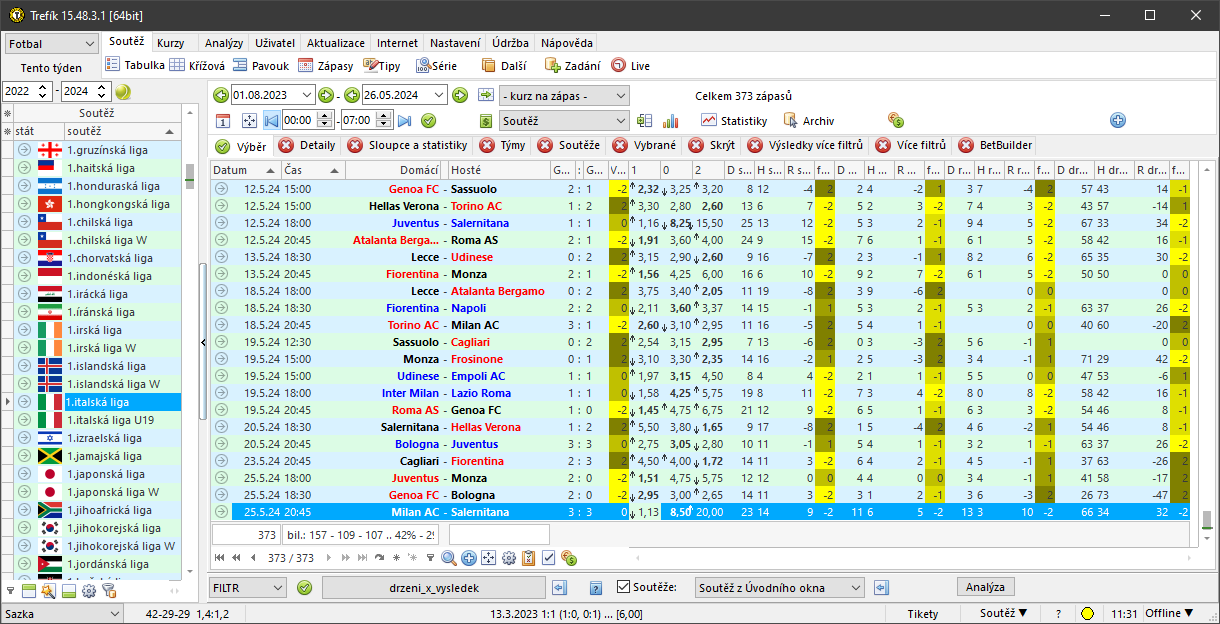Show the Pavouk bracket view
Screen dimensions: 1220x624
(261, 66)
